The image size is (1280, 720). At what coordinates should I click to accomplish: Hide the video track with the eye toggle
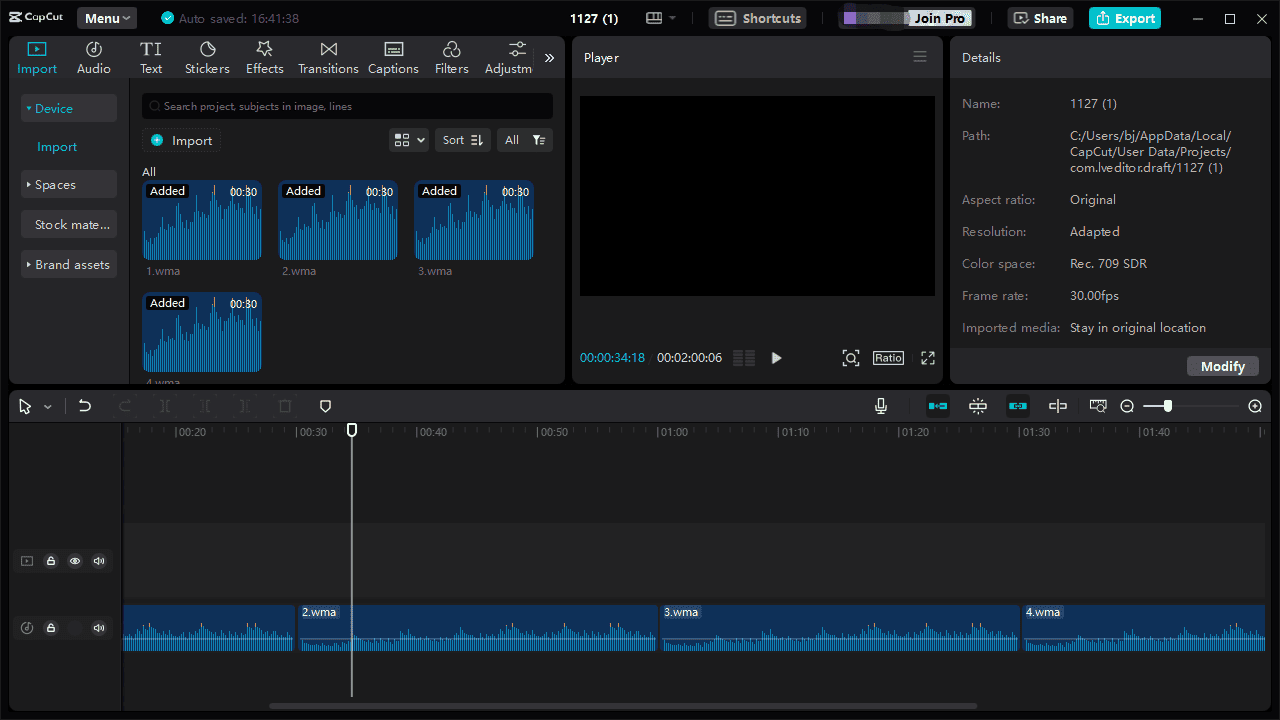[75, 561]
